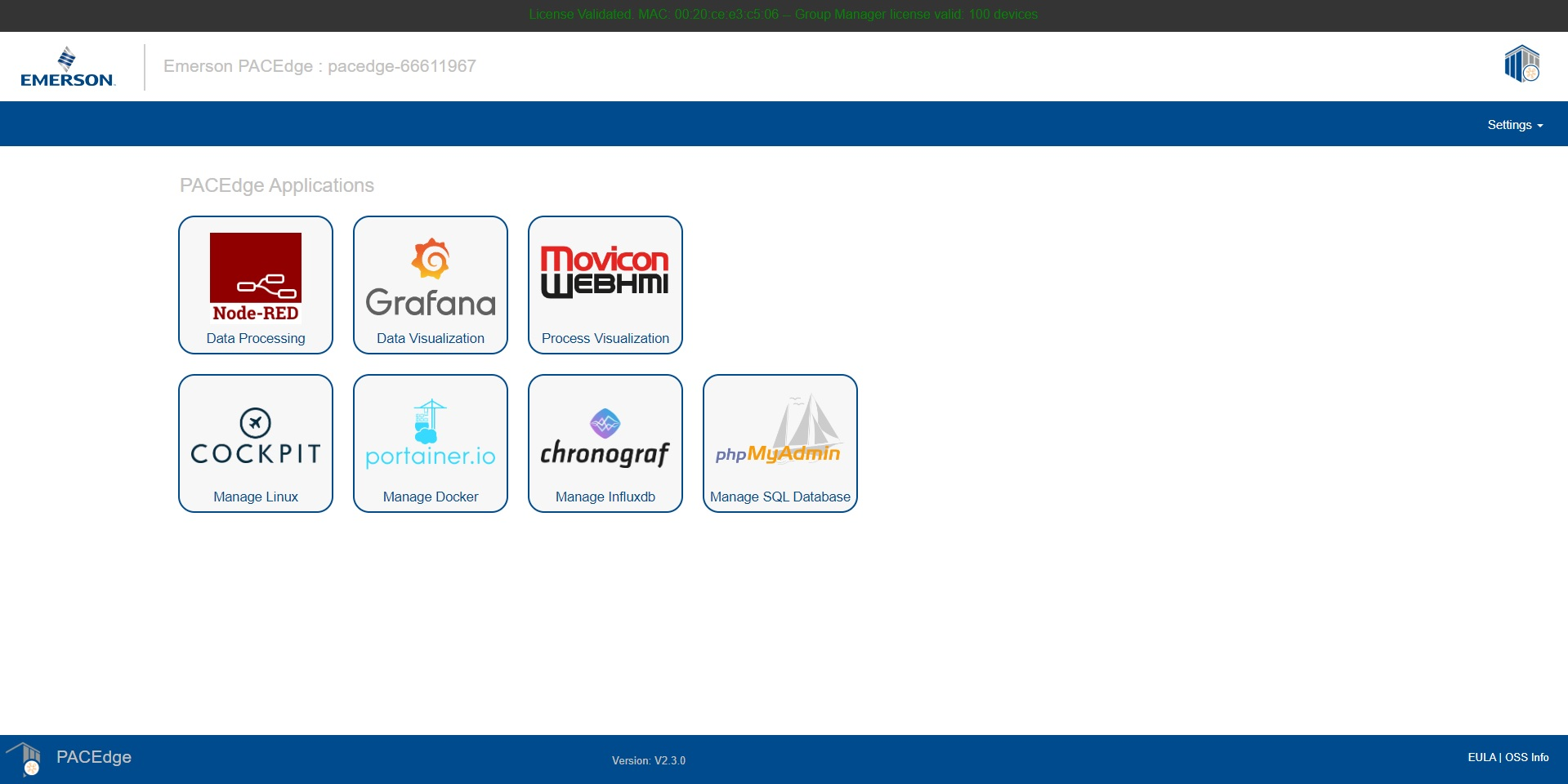Click the Data Processing label
This screenshot has height=784, width=1568.
coord(256,338)
